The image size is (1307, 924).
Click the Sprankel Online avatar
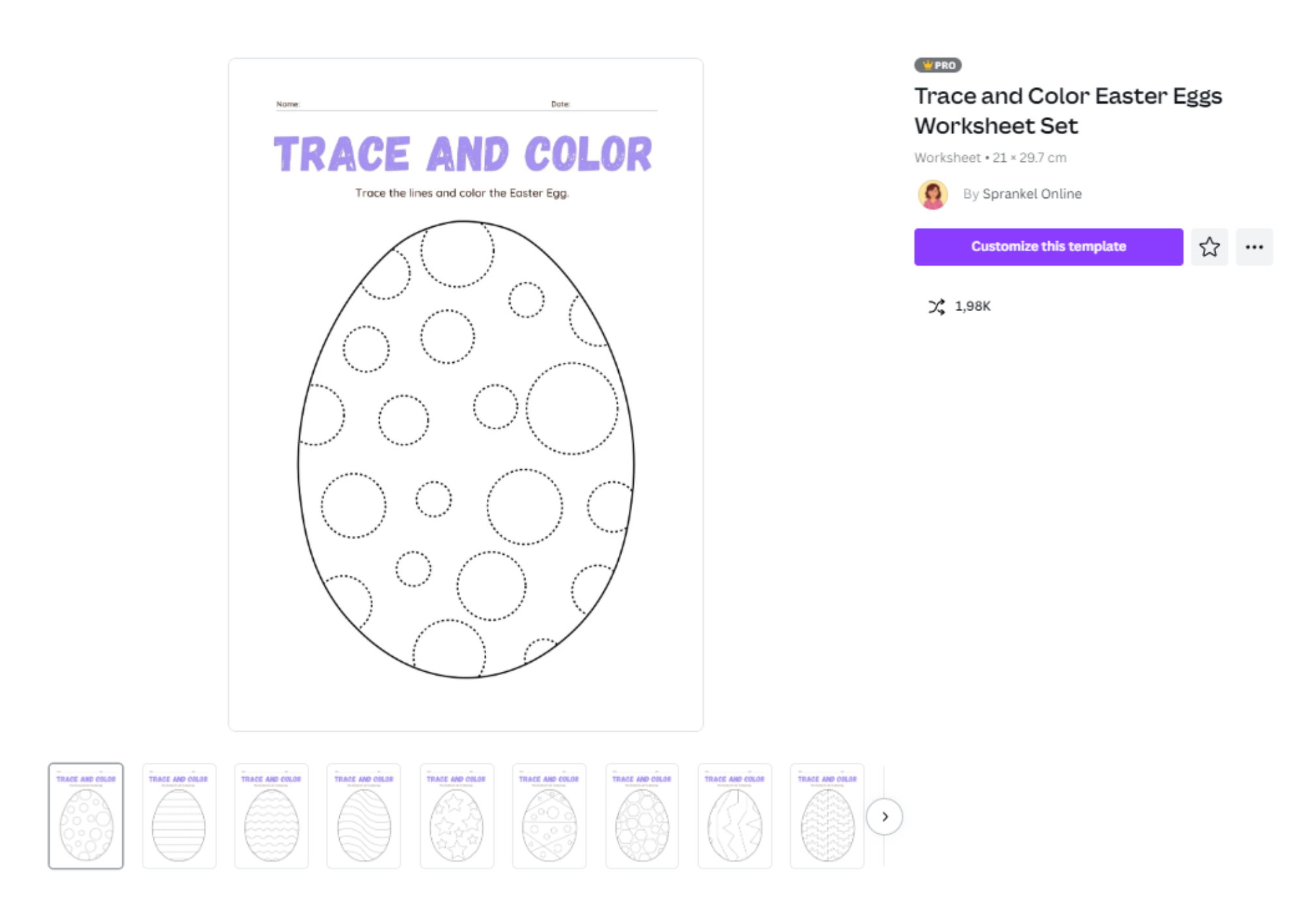click(933, 194)
